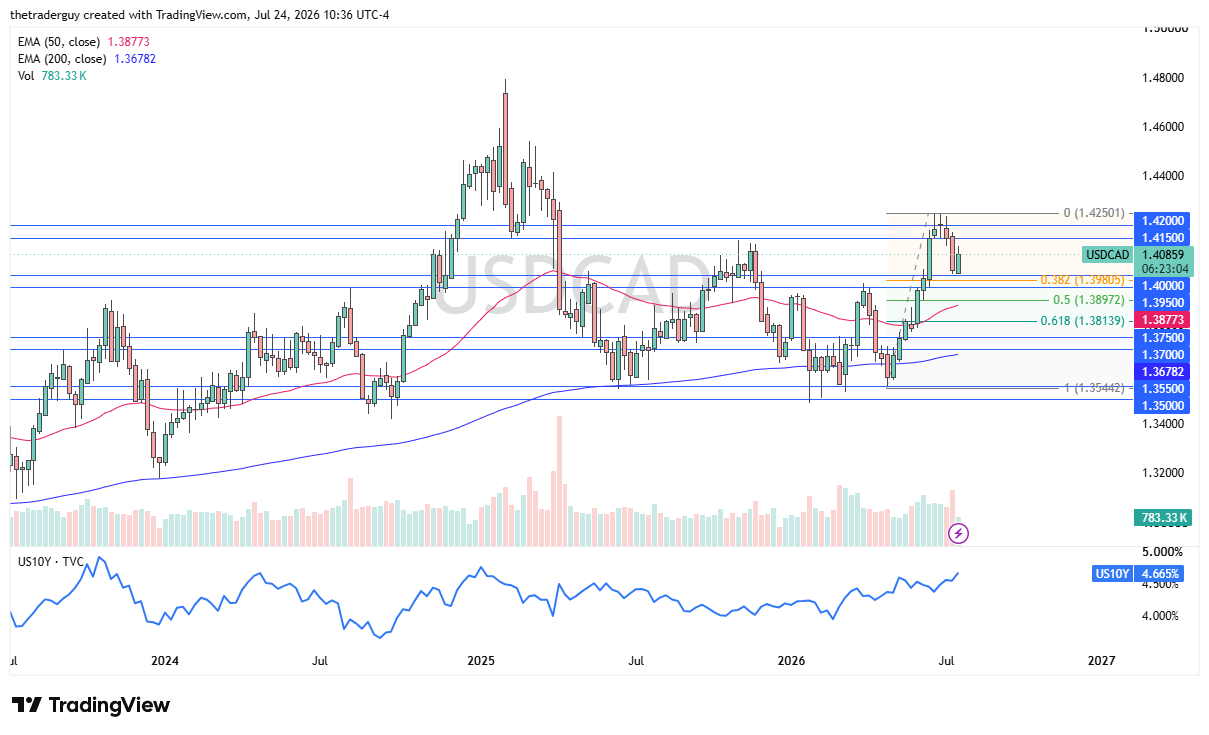Image resolution: width=1209 pixels, height=735 pixels.
Task: Select the 1 (1.35442) Fib label
Action: [x=1094, y=386]
